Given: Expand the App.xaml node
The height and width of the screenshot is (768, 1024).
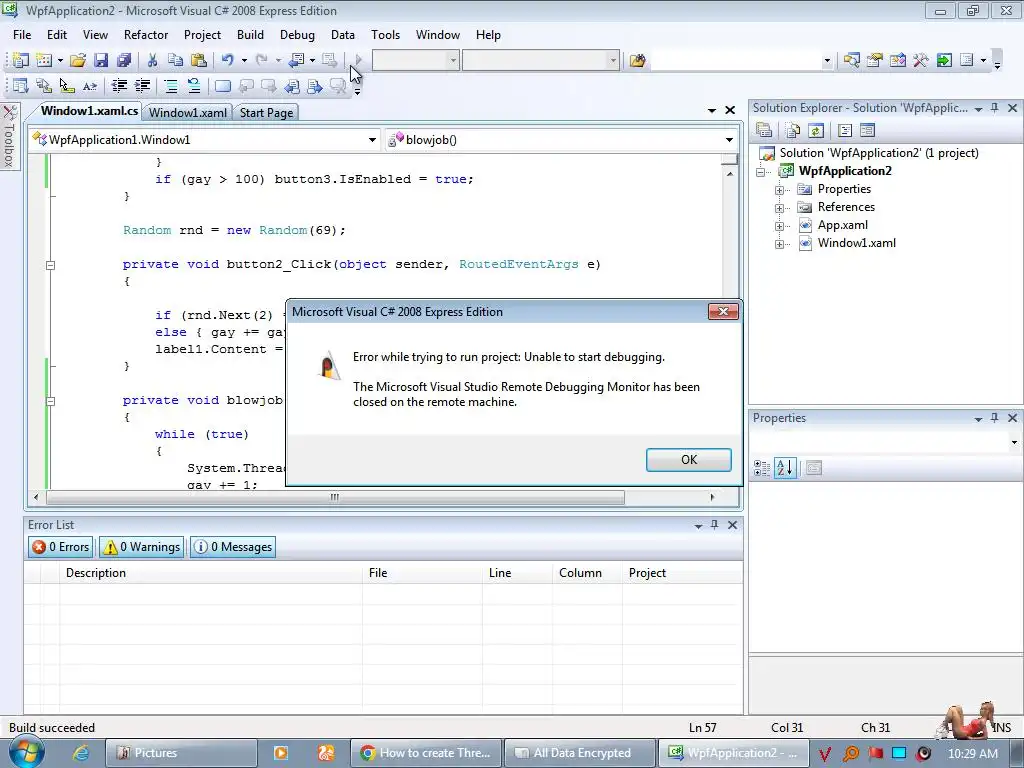Looking at the screenshot, I should (779, 226).
